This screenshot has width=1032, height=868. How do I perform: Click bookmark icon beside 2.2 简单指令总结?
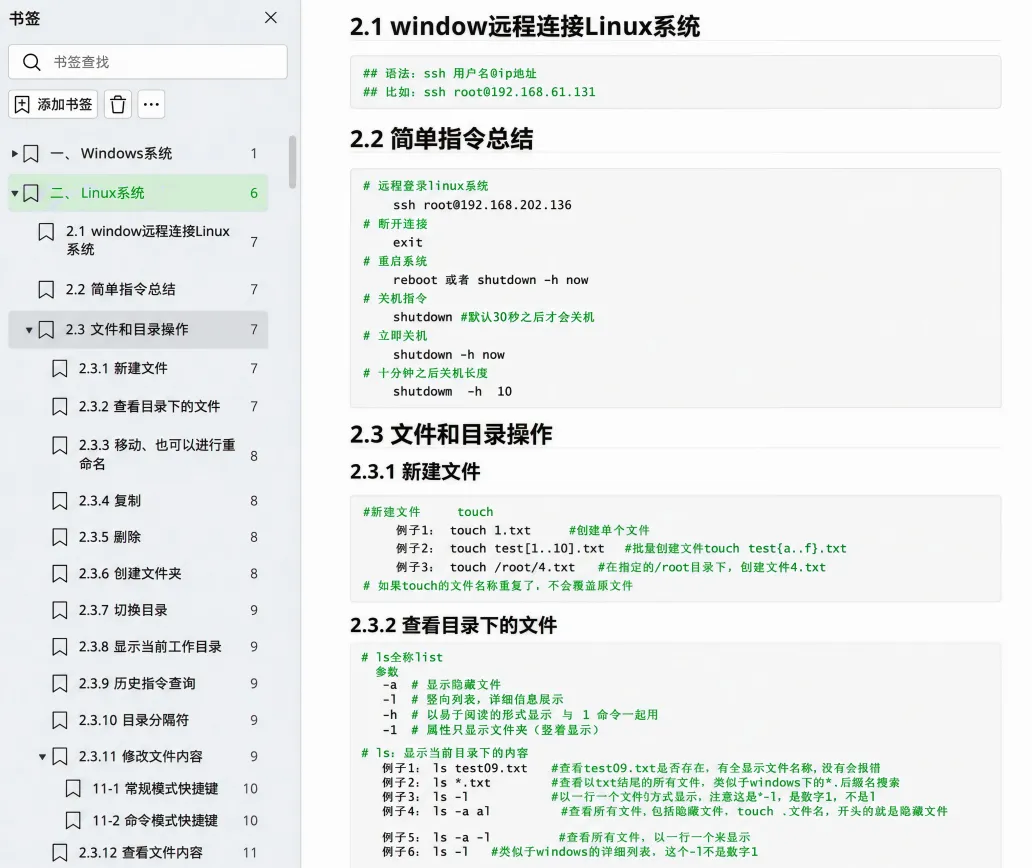coord(46,290)
